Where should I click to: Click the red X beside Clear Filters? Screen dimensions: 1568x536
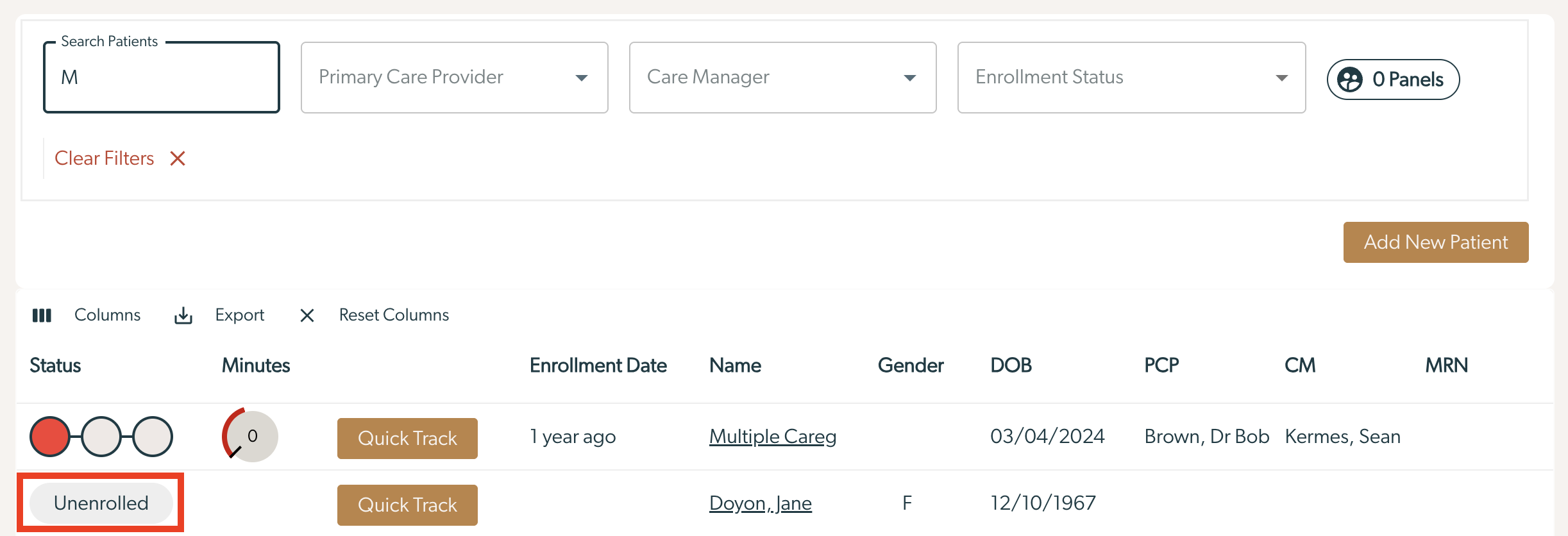click(178, 158)
